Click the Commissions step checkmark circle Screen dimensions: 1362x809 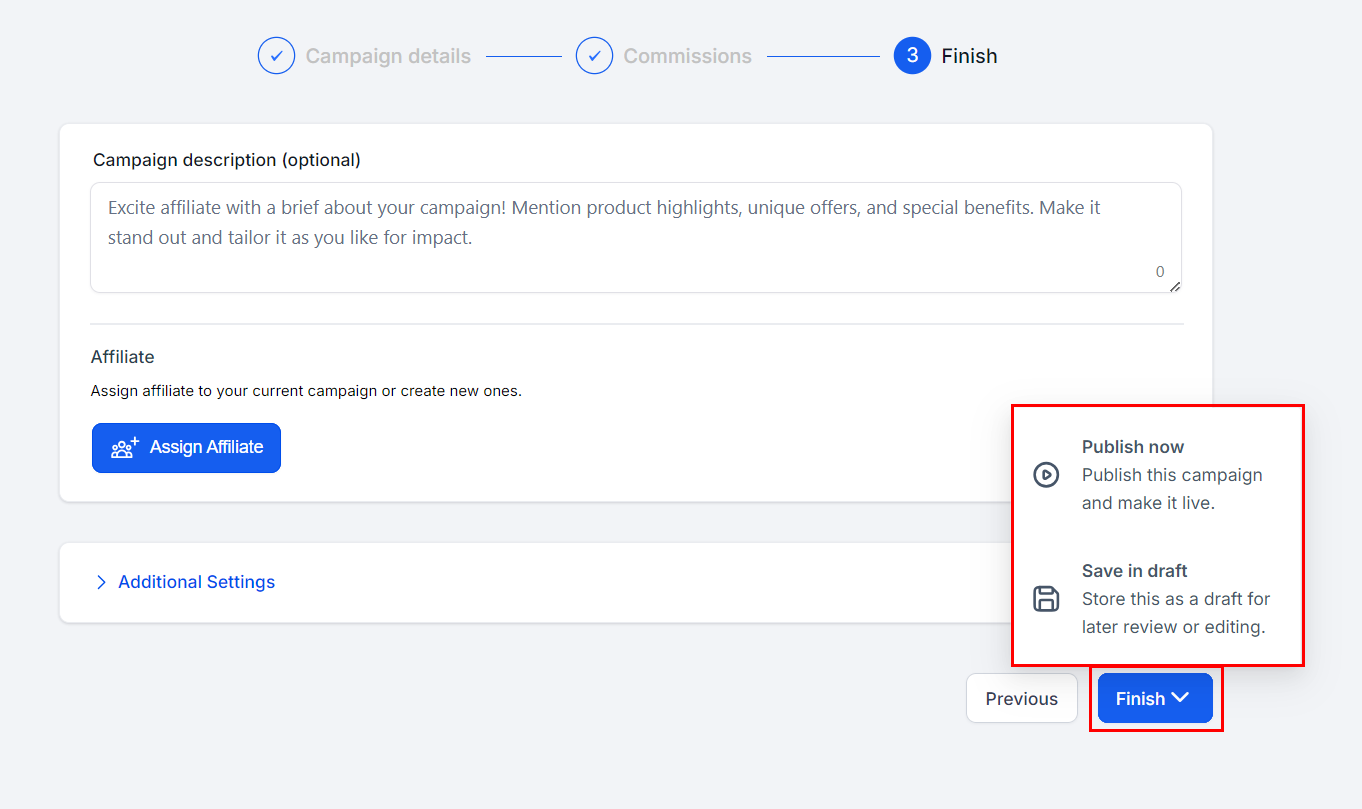click(x=594, y=56)
